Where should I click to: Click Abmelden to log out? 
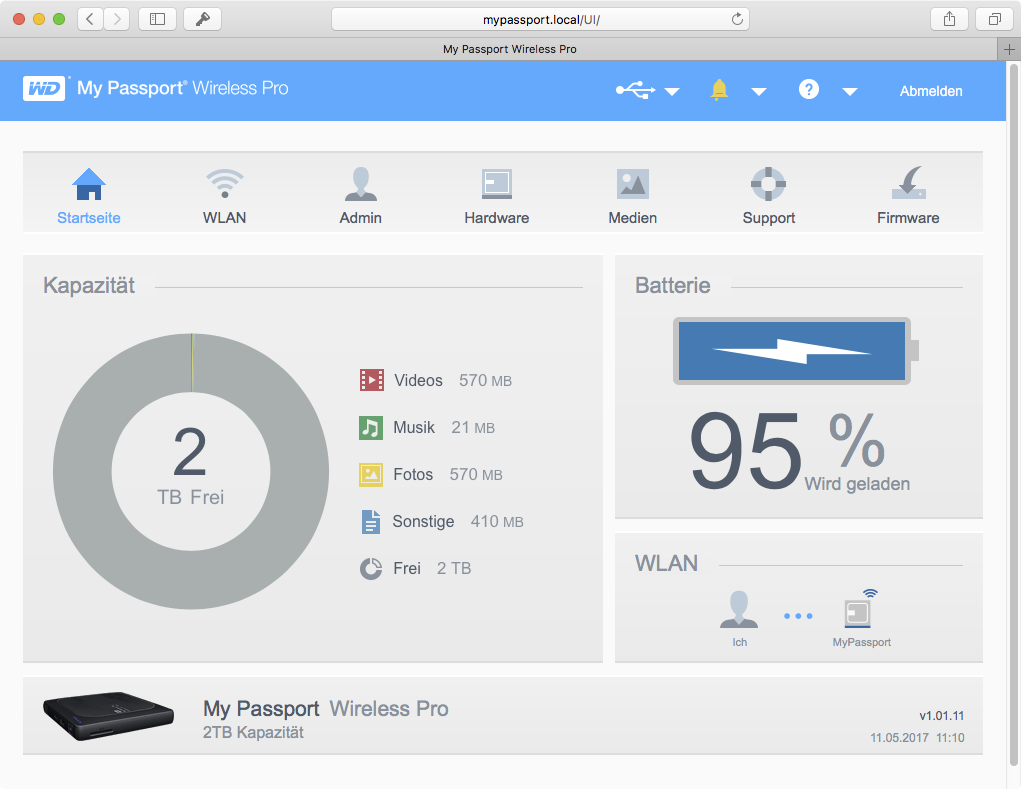[x=931, y=91]
